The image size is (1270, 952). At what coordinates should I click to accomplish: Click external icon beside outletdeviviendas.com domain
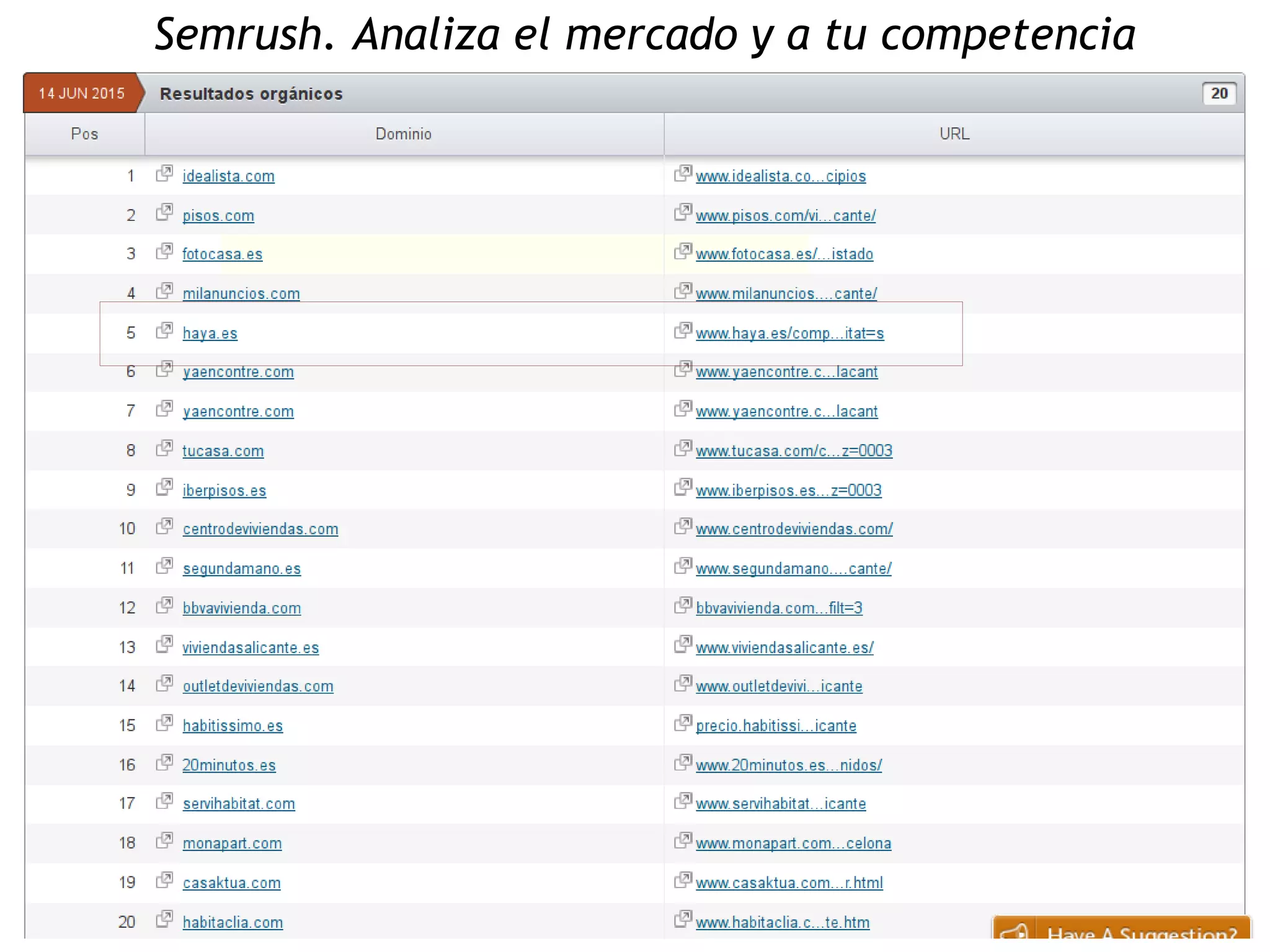164,683
